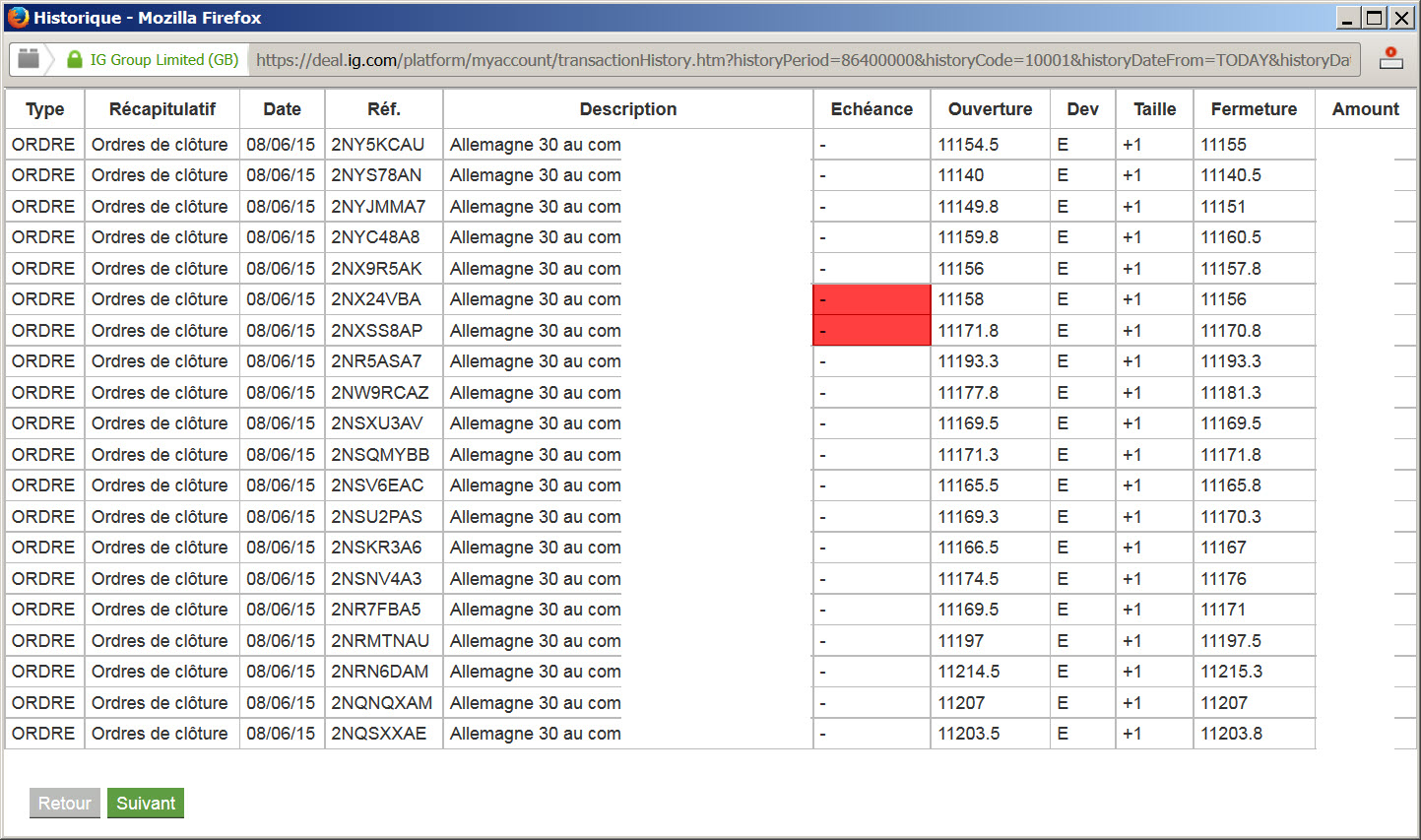
Task: Select reference 2NSXU3AV
Action: [x=377, y=423]
